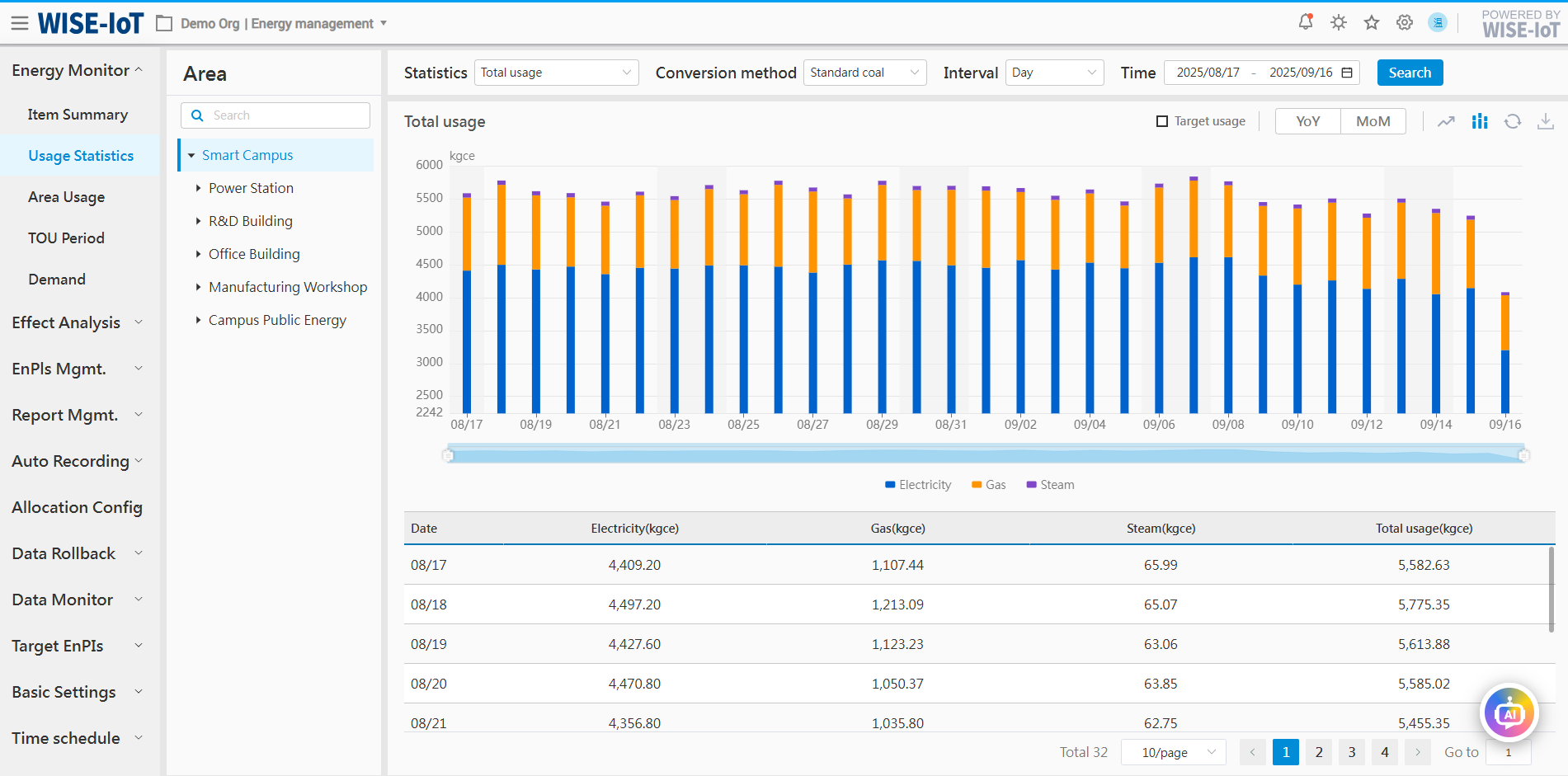Image resolution: width=1568 pixels, height=776 pixels.
Task: Click the Search button
Action: [1409, 73]
